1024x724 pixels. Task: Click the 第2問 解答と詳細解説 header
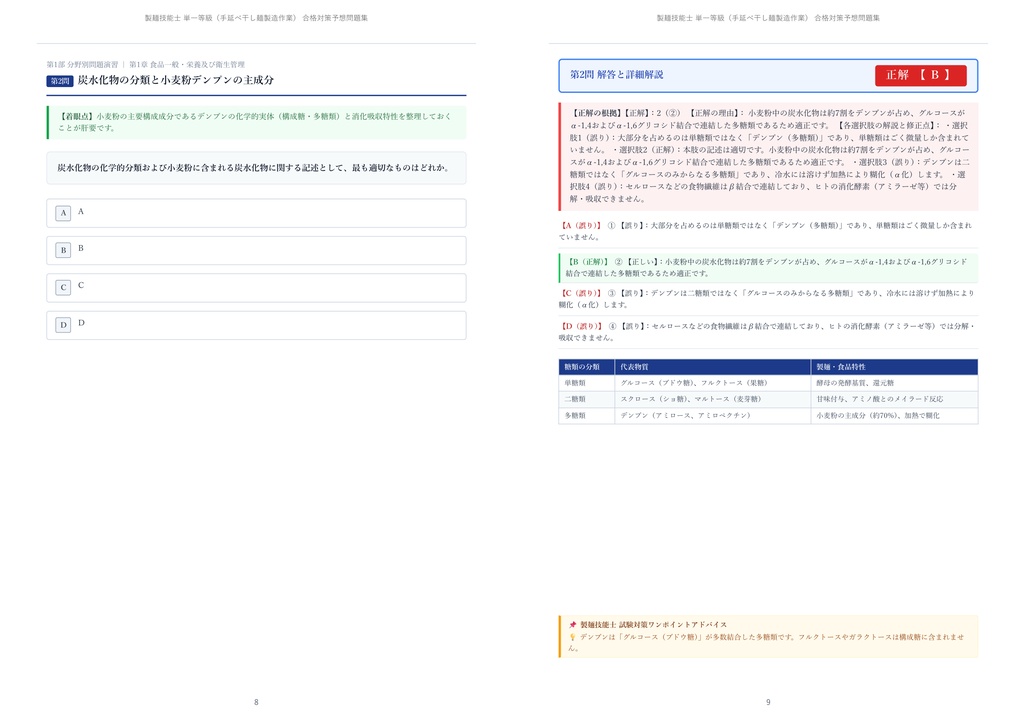(616, 75)
